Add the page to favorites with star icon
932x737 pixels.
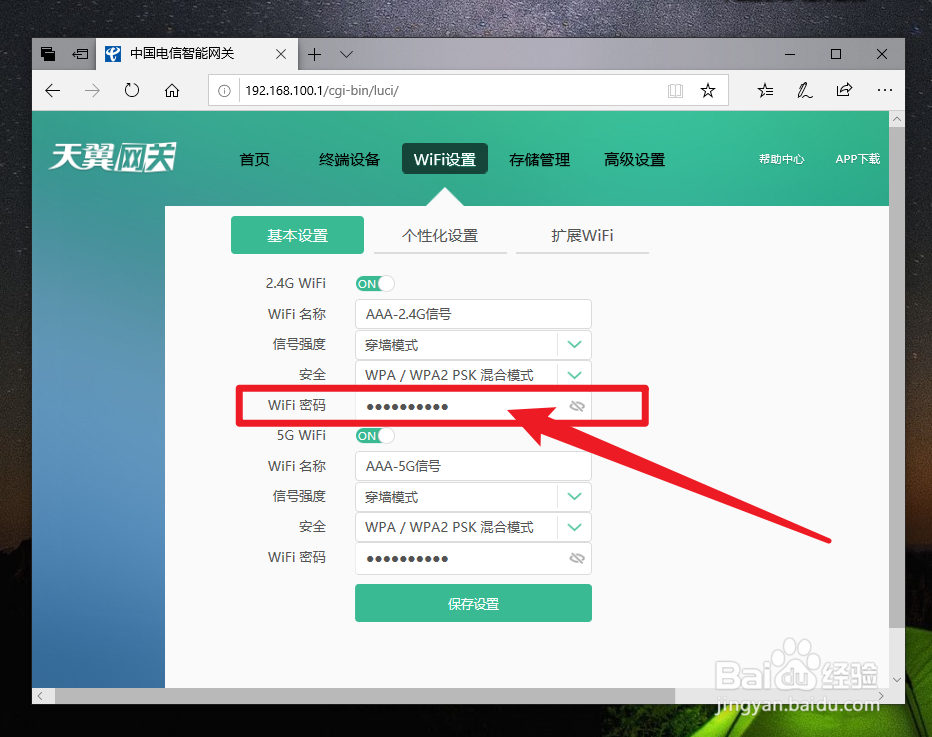click(x=708, y=90)
